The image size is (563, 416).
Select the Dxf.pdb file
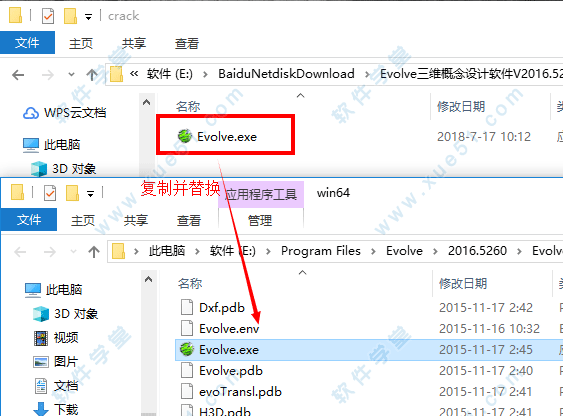pyautogui.click(x=213, y=308)
